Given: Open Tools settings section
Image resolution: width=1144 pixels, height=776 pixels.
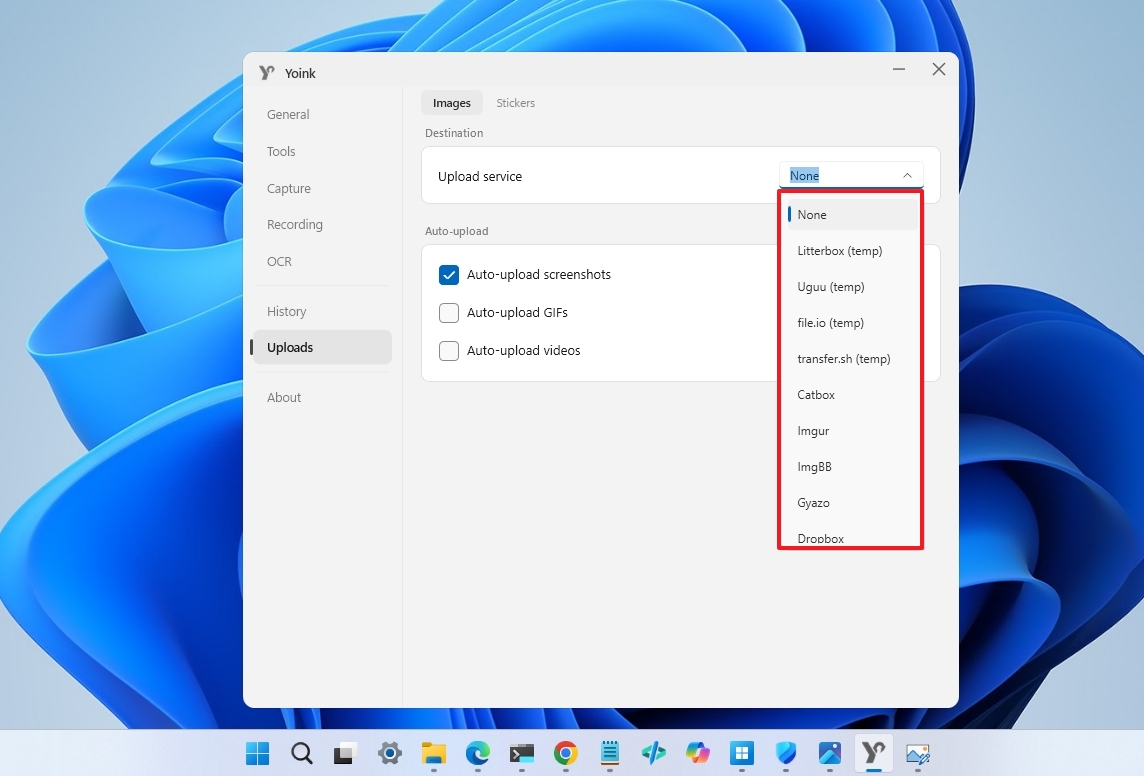Looking at the screenshot, I should (322, 152).
